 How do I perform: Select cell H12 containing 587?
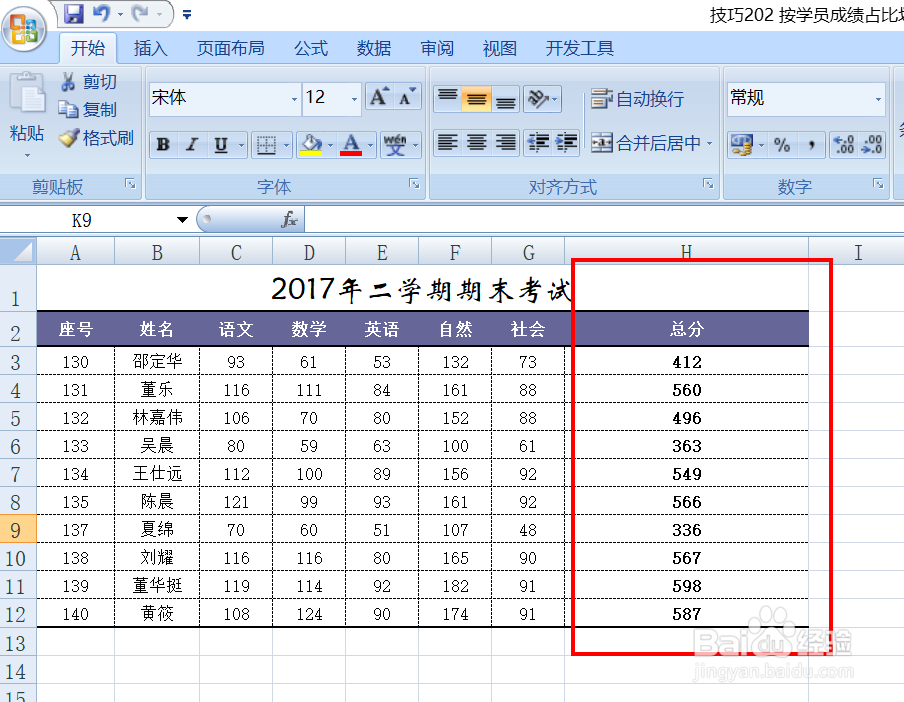click(687, 614)
